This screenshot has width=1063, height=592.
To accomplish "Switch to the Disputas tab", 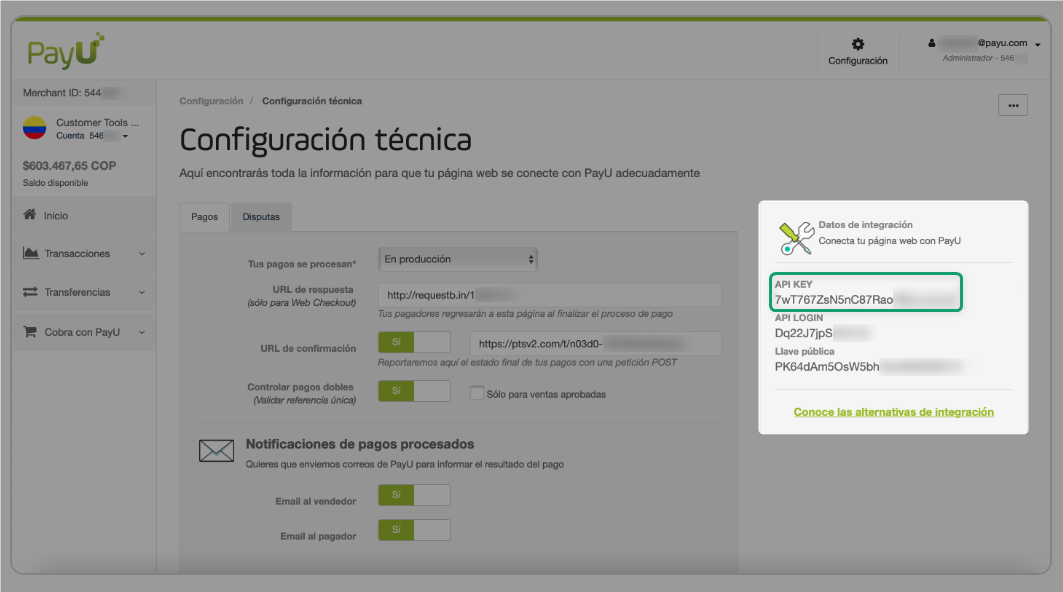I will click(x=261, y=217).
